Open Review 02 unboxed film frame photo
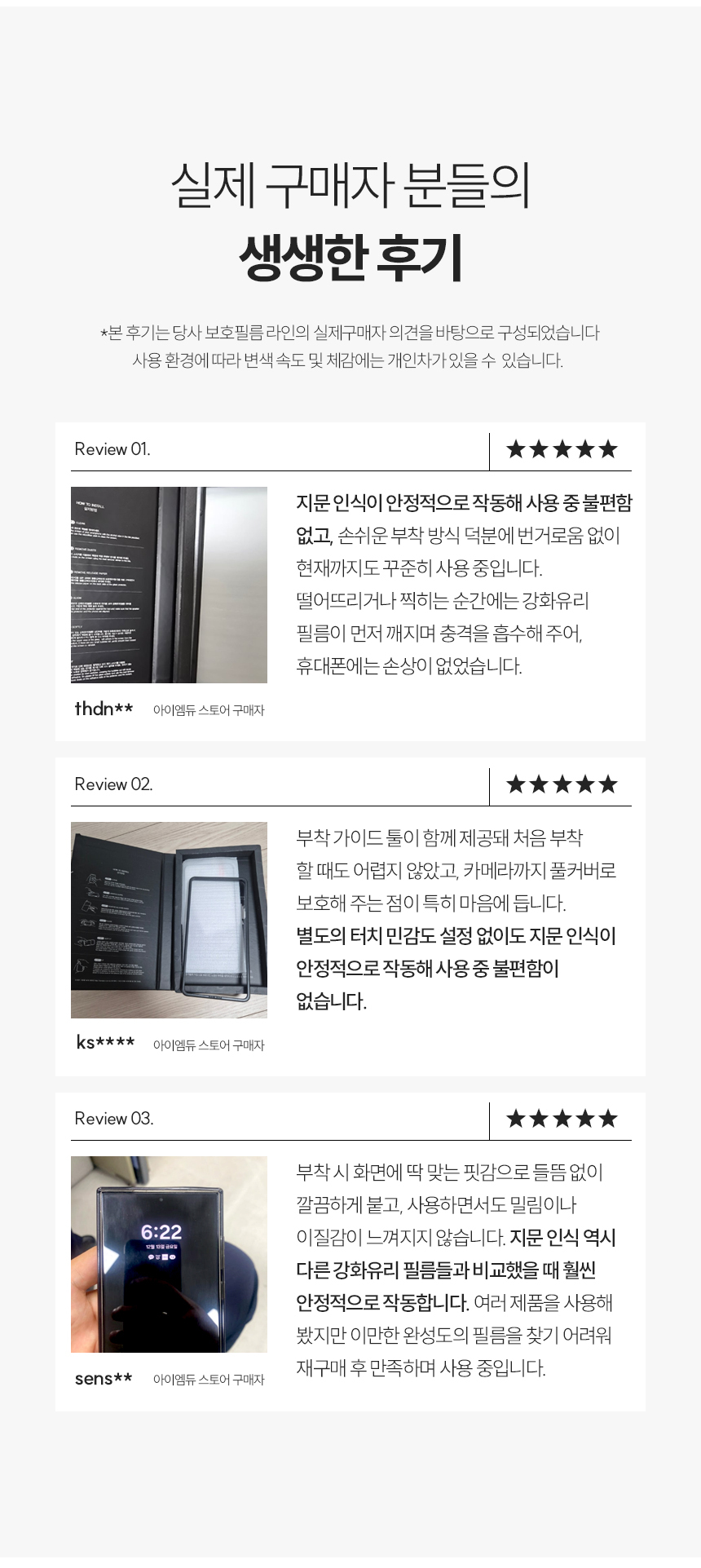The width and height of the screenshot is (701, 1568). click(x=169, y=920)
